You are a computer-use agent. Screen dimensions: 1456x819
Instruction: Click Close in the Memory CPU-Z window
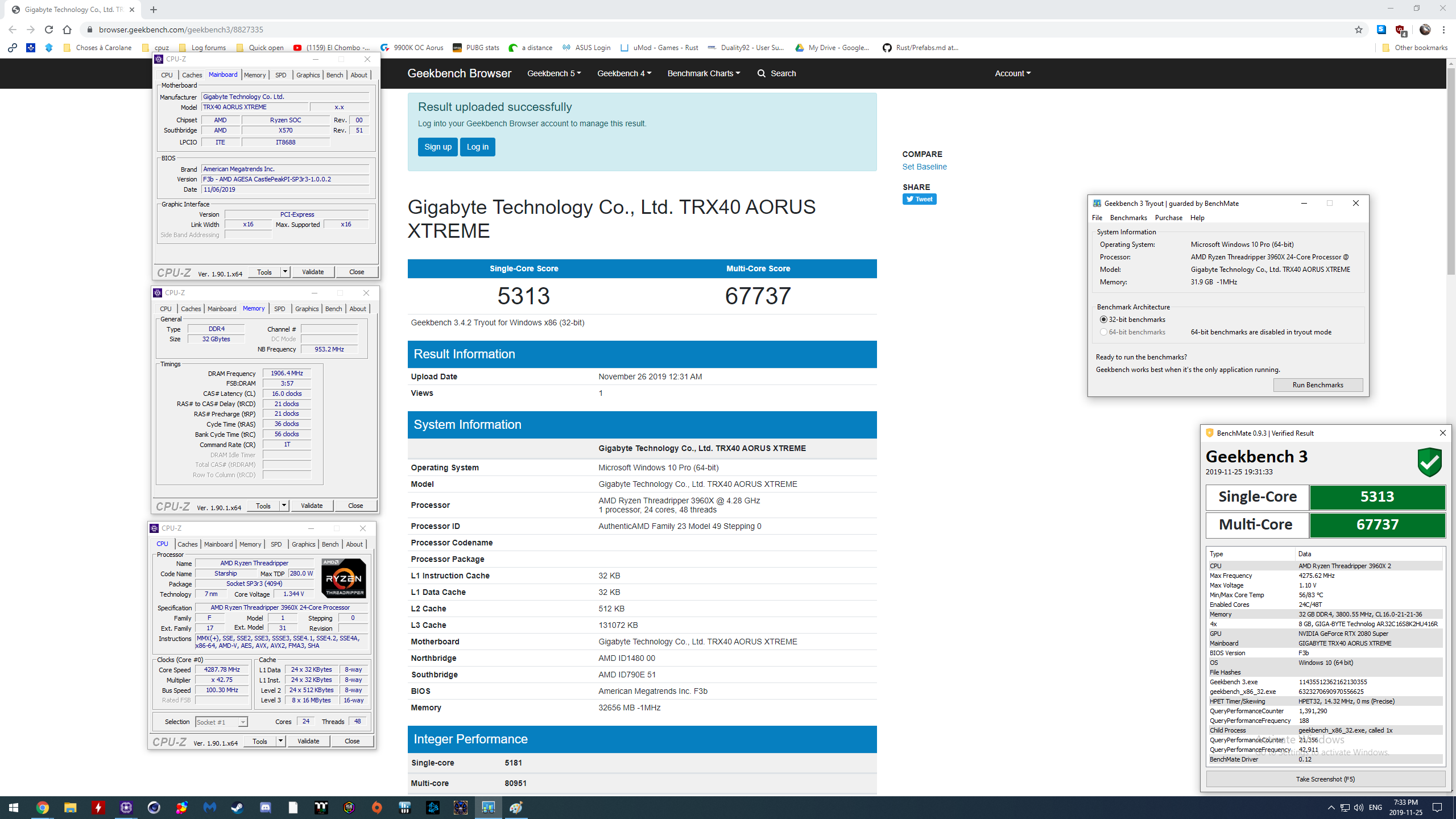pyautogui.click(x=355, y=506)
